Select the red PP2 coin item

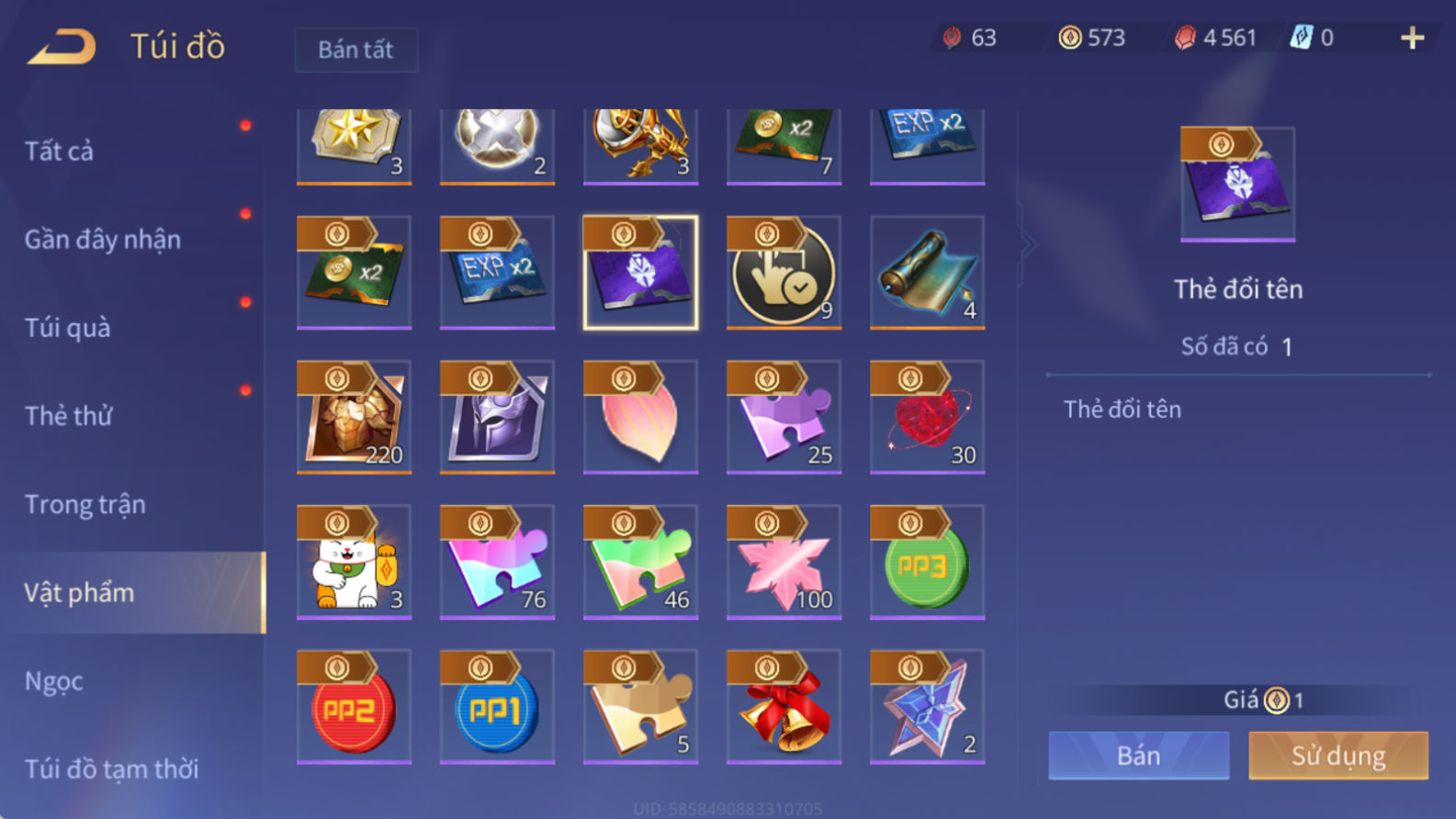354,706
